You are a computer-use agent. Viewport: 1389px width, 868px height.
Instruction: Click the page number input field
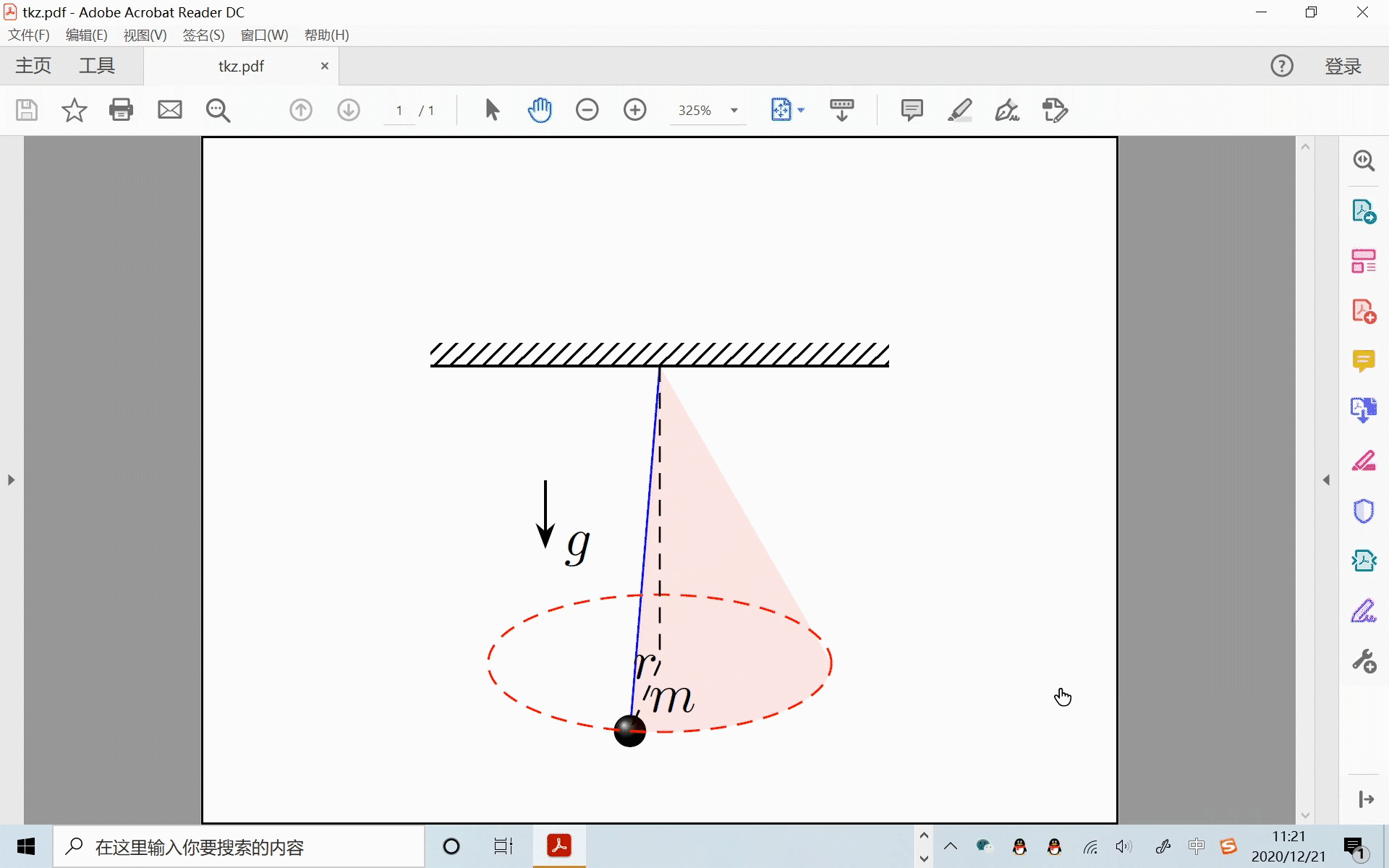click(x=399, y=111)
